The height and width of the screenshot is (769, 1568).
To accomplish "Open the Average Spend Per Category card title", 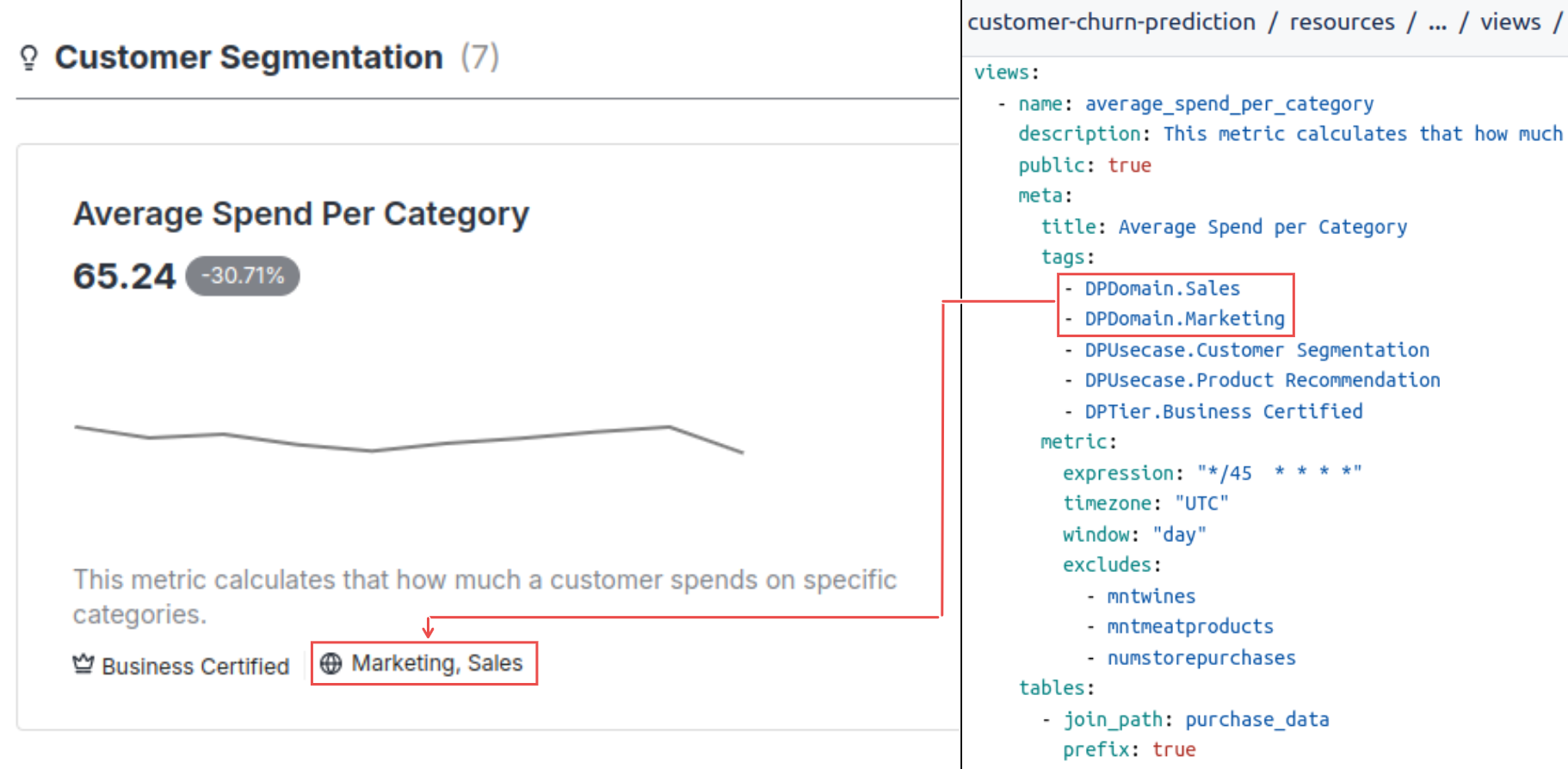I will tap(301, 213).
